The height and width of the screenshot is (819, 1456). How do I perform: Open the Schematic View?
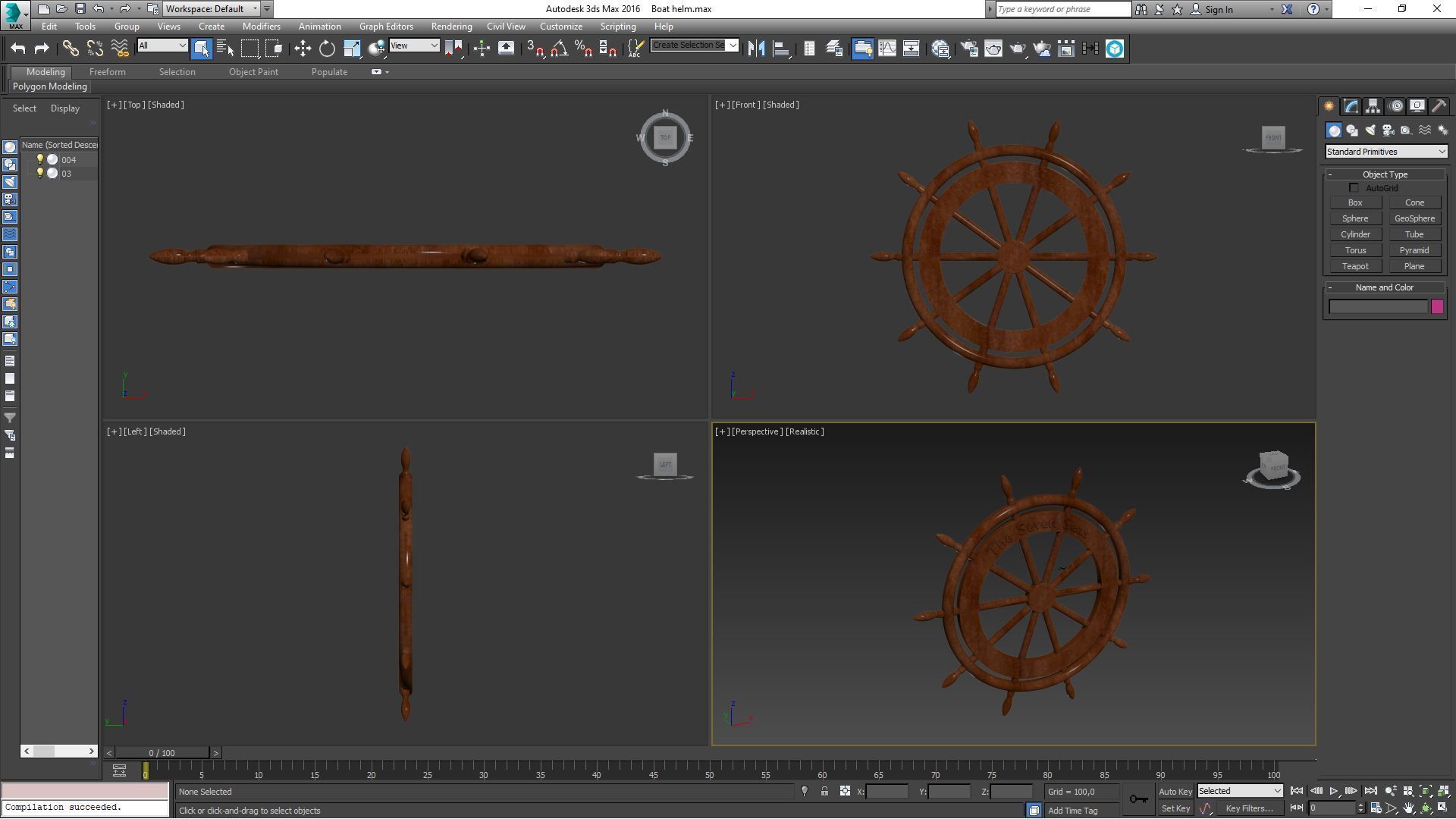pyautogui.click(x=911, y=49)
